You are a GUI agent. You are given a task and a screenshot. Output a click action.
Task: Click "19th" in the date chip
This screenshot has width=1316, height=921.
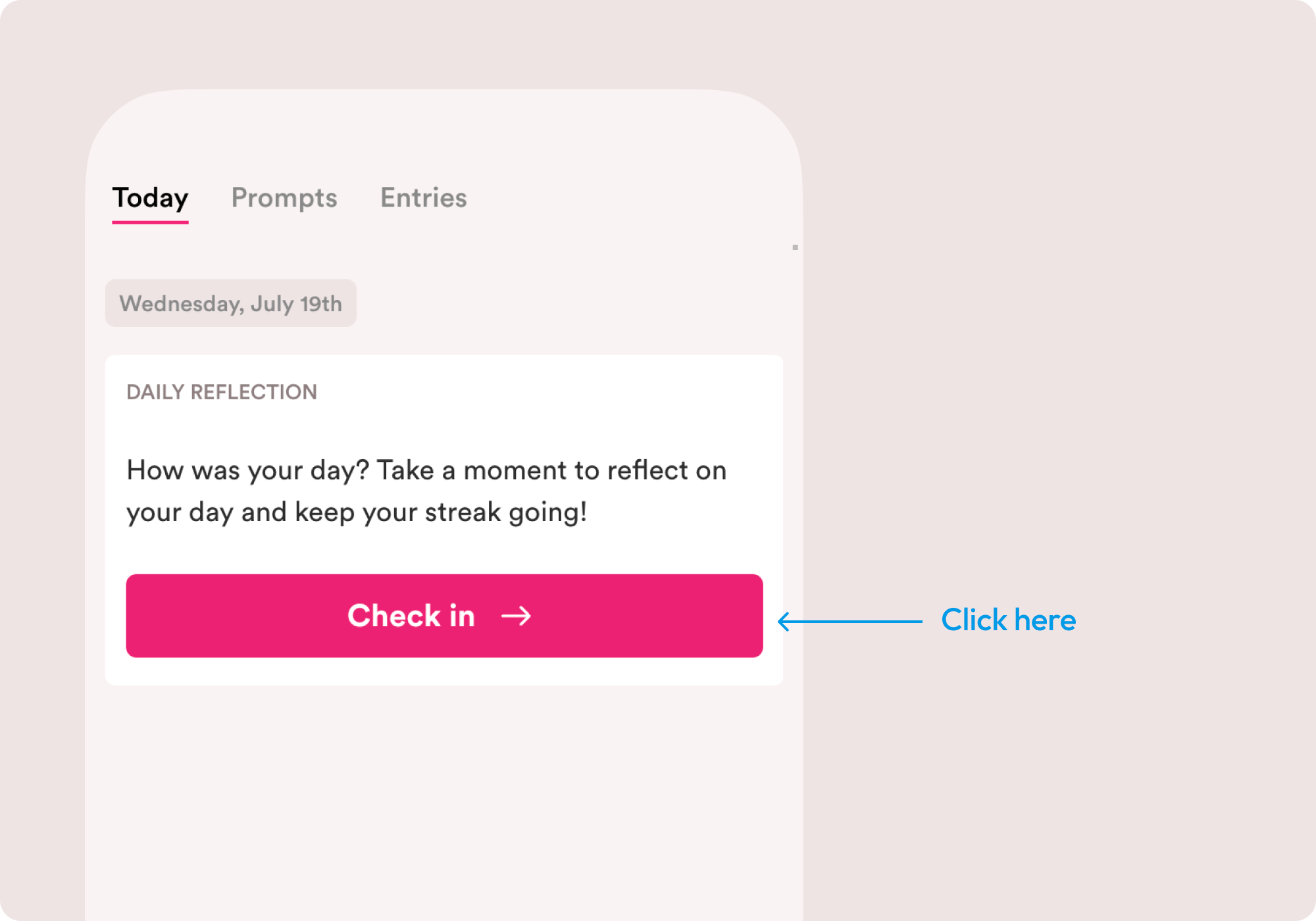coord(321,304)
